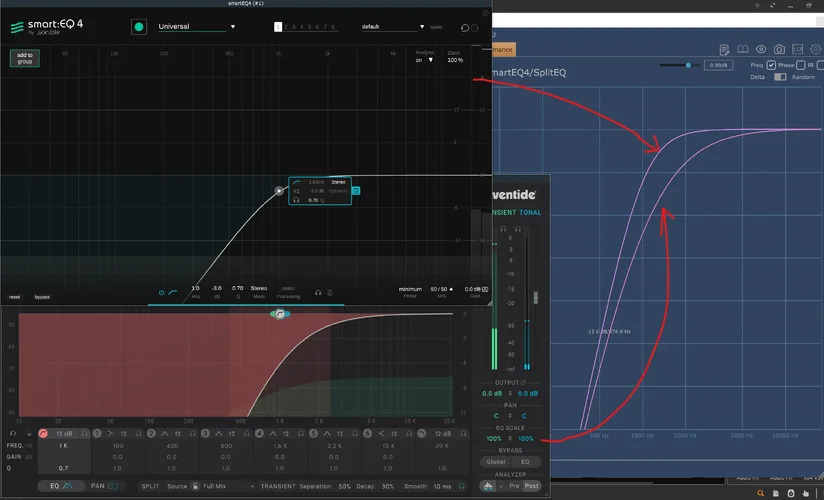Adjust the gain slider beside 0.00dB field
This screenshot has width=824, height=500.
click(x=687, y=65)
